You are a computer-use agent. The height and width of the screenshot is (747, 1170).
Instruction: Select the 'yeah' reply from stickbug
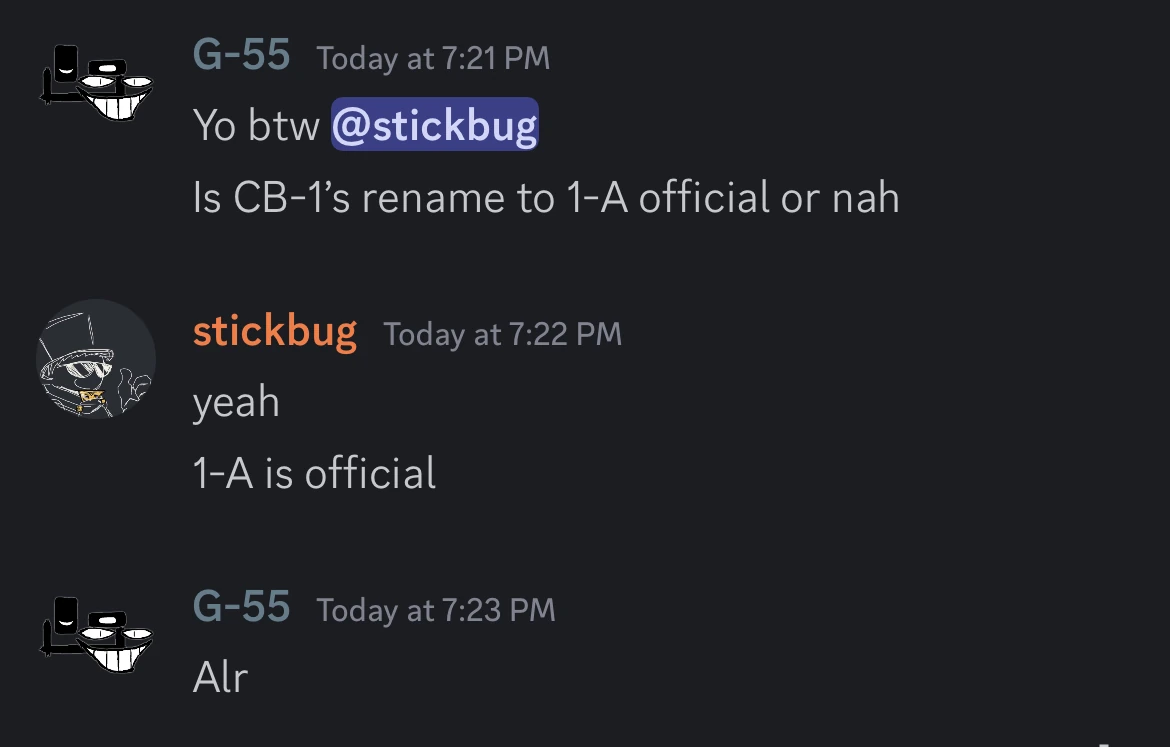(x=236, y=402)
